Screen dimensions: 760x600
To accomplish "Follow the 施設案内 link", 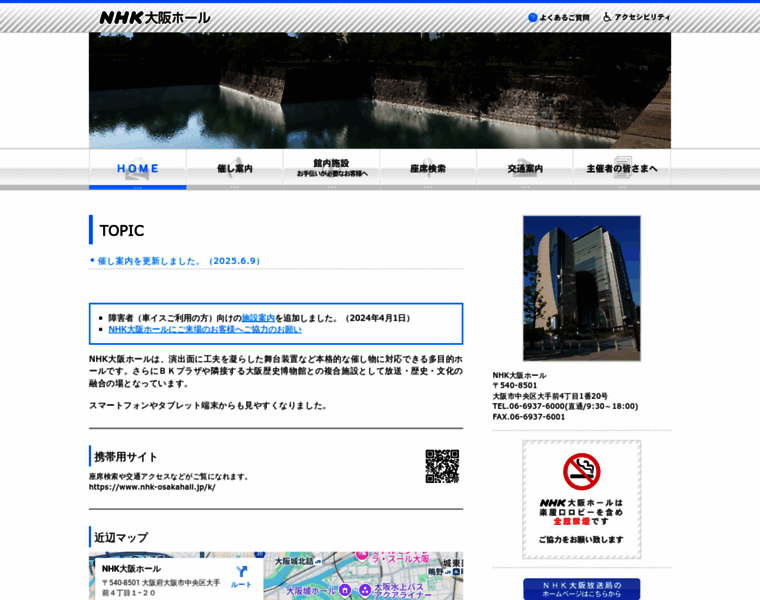I will pos(258,318).
